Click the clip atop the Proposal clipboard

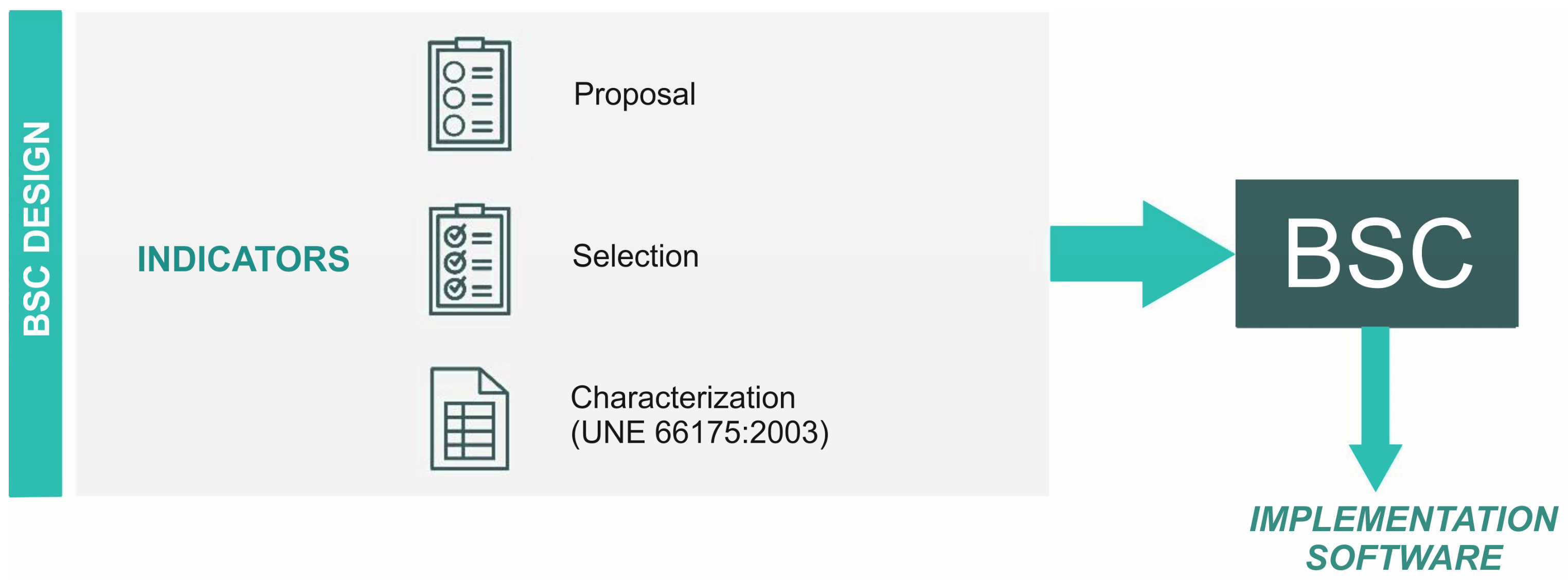[x=469, y=43]
